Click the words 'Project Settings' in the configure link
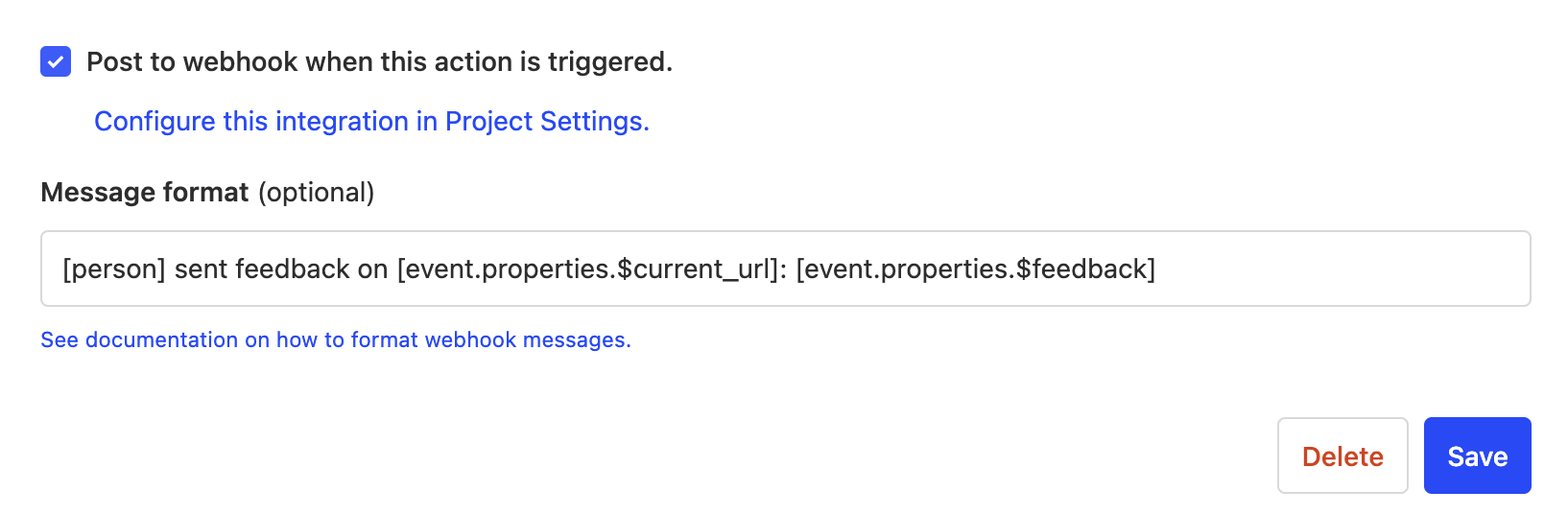The width and height of the screenshot is (1568, 514). [x=547, y=122]
